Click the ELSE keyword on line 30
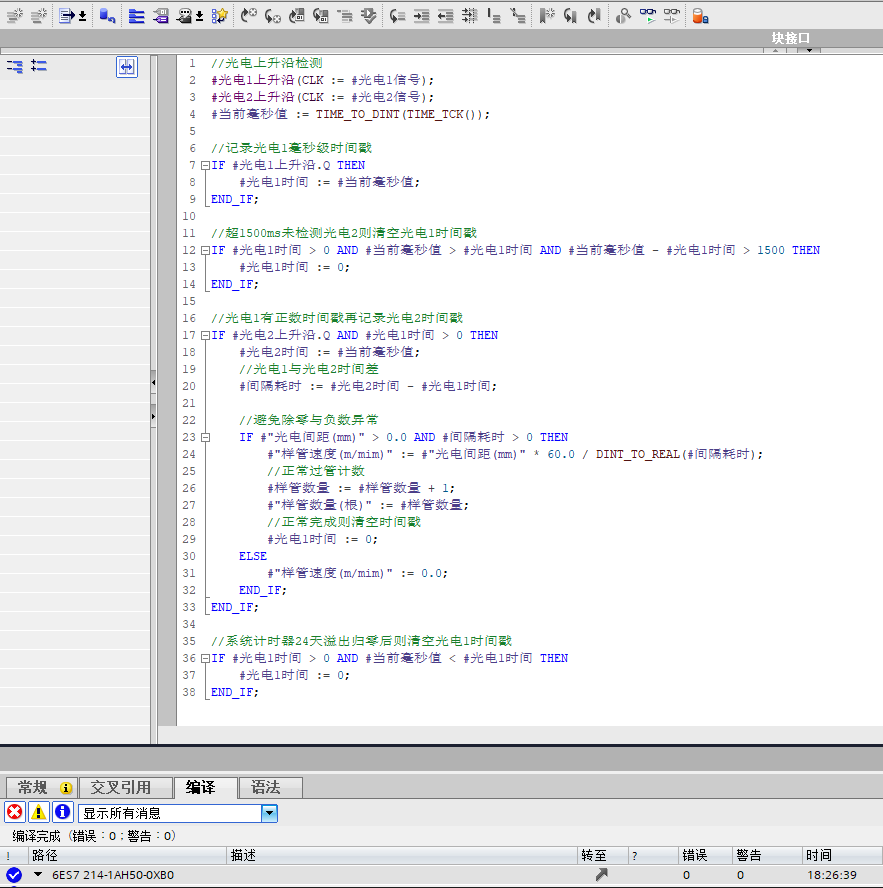Screen dimensions: 883x888 [x=253, y=556]
